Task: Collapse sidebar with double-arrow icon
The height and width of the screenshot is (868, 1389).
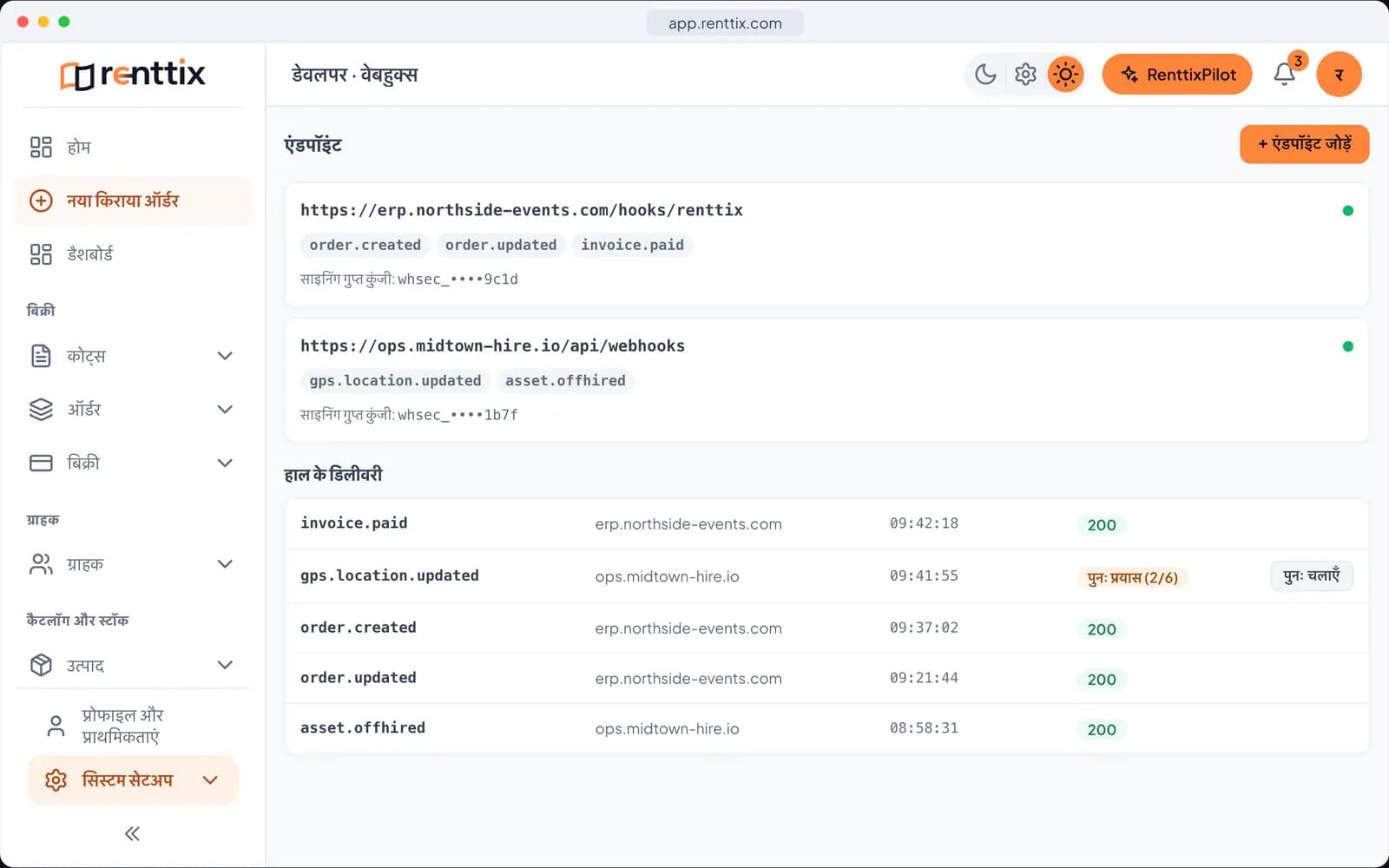Action: (132, 834)
